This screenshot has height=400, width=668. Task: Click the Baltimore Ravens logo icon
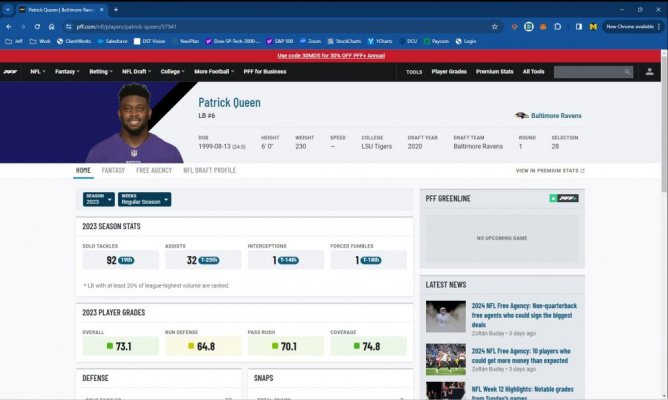click(x=521, y=115)
